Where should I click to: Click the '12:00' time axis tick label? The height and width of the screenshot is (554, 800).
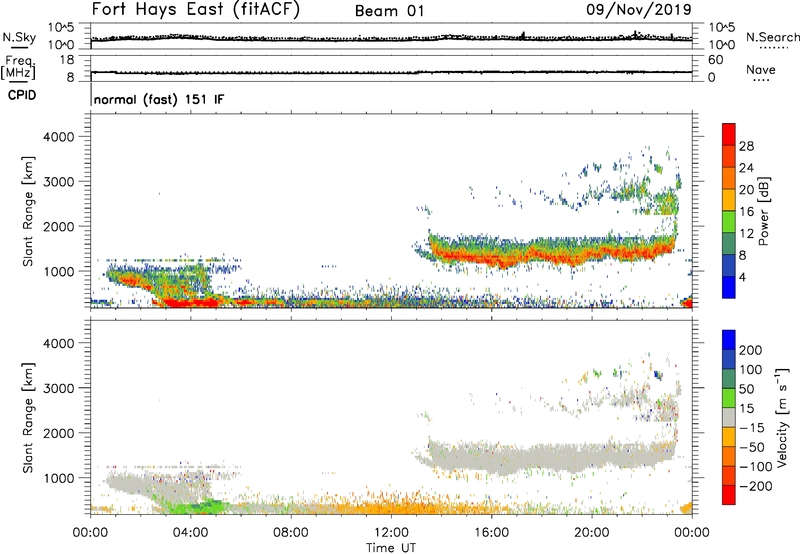pyautogui.click(x=391, y=533)
